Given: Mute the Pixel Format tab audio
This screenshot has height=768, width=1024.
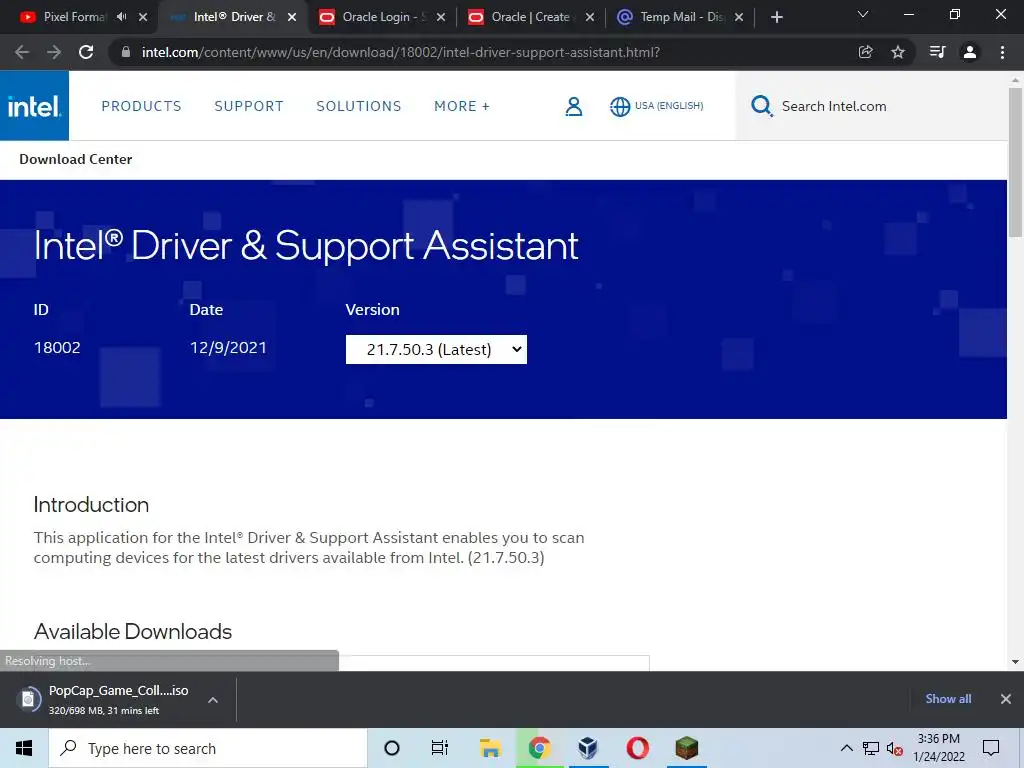Looking at the screenshot, I should pos(121,17).
